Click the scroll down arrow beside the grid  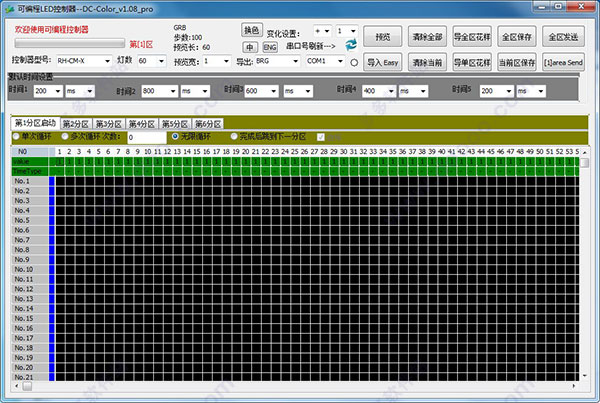(x=584, y=376)
